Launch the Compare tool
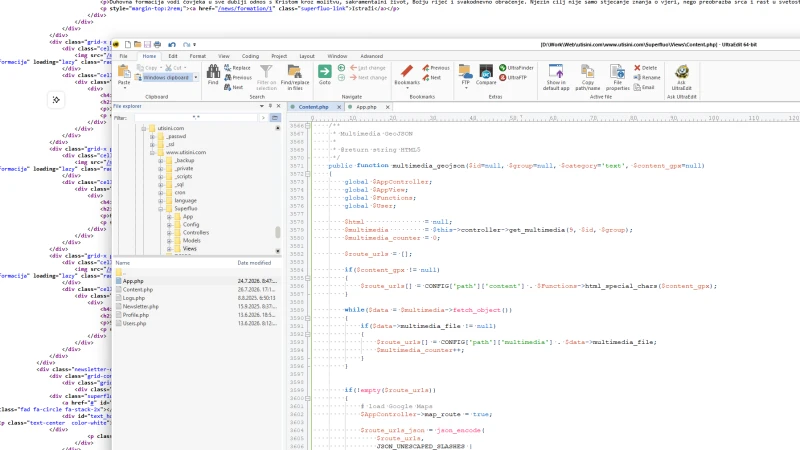Image resolution: width=800 pixels, height=450 pixels. pyautogui.click(x=486, y=74)
